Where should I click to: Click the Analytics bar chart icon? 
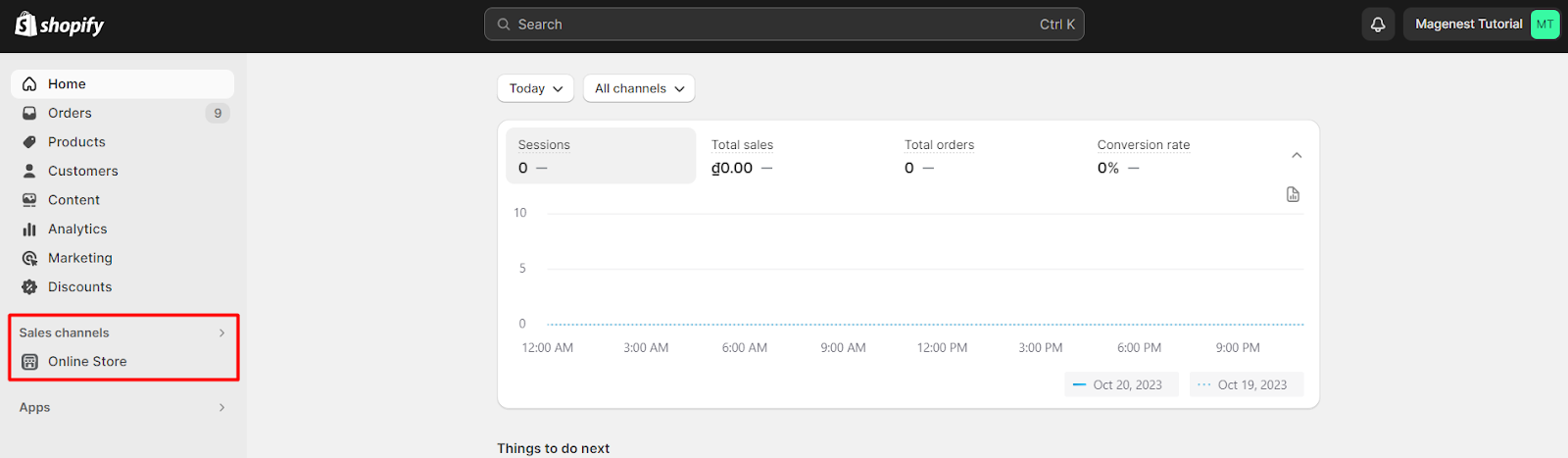tap(29, 229)
